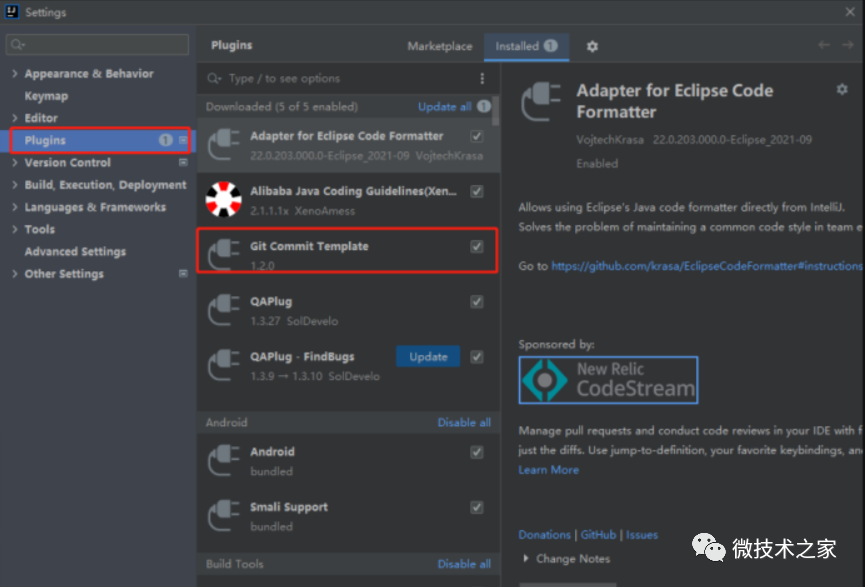
Task: Toggle the Adapter for Eclipse Code Formatter checkbox
Action: [x=477, y=136]
